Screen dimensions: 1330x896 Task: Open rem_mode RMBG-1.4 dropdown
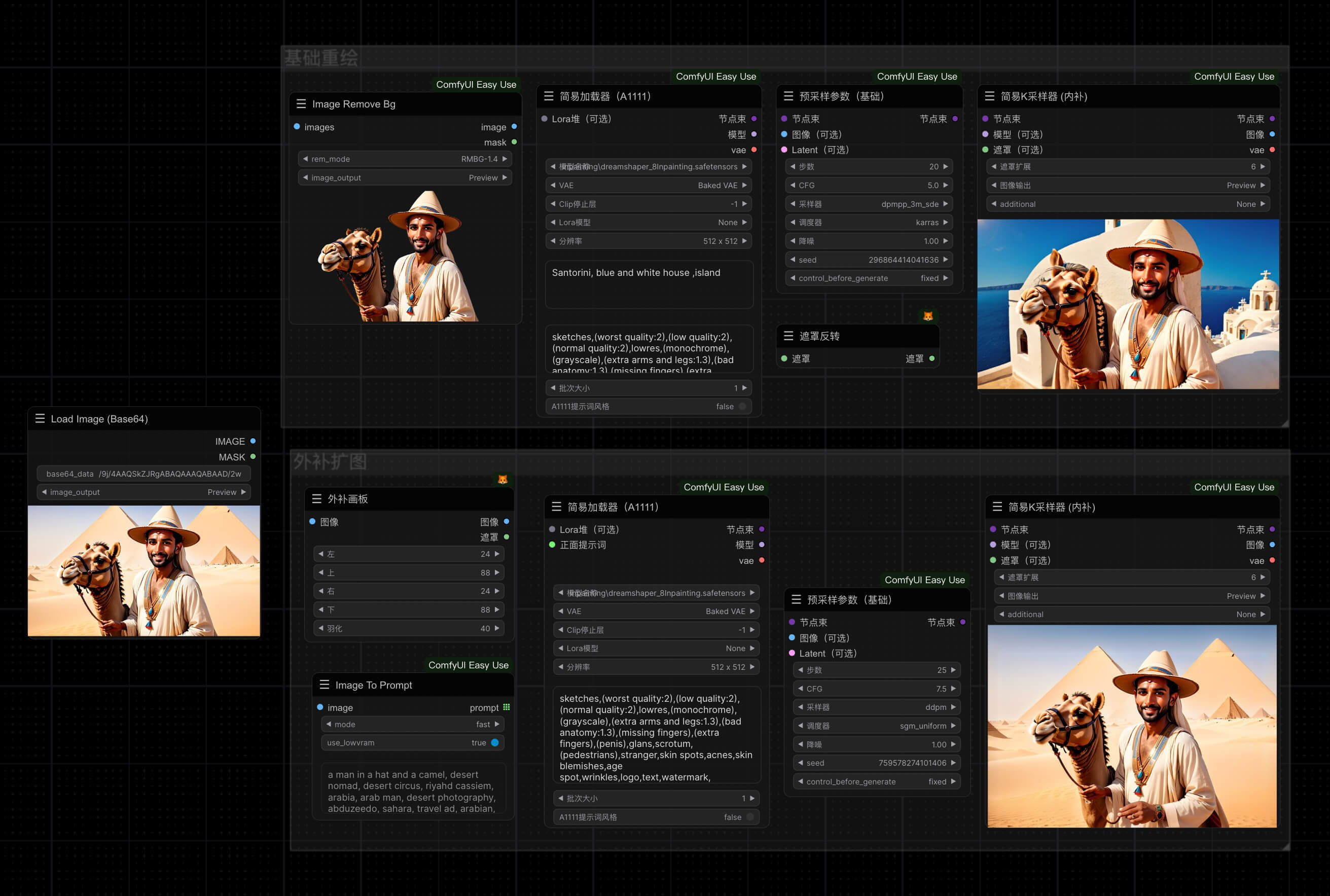coord(405,159)
